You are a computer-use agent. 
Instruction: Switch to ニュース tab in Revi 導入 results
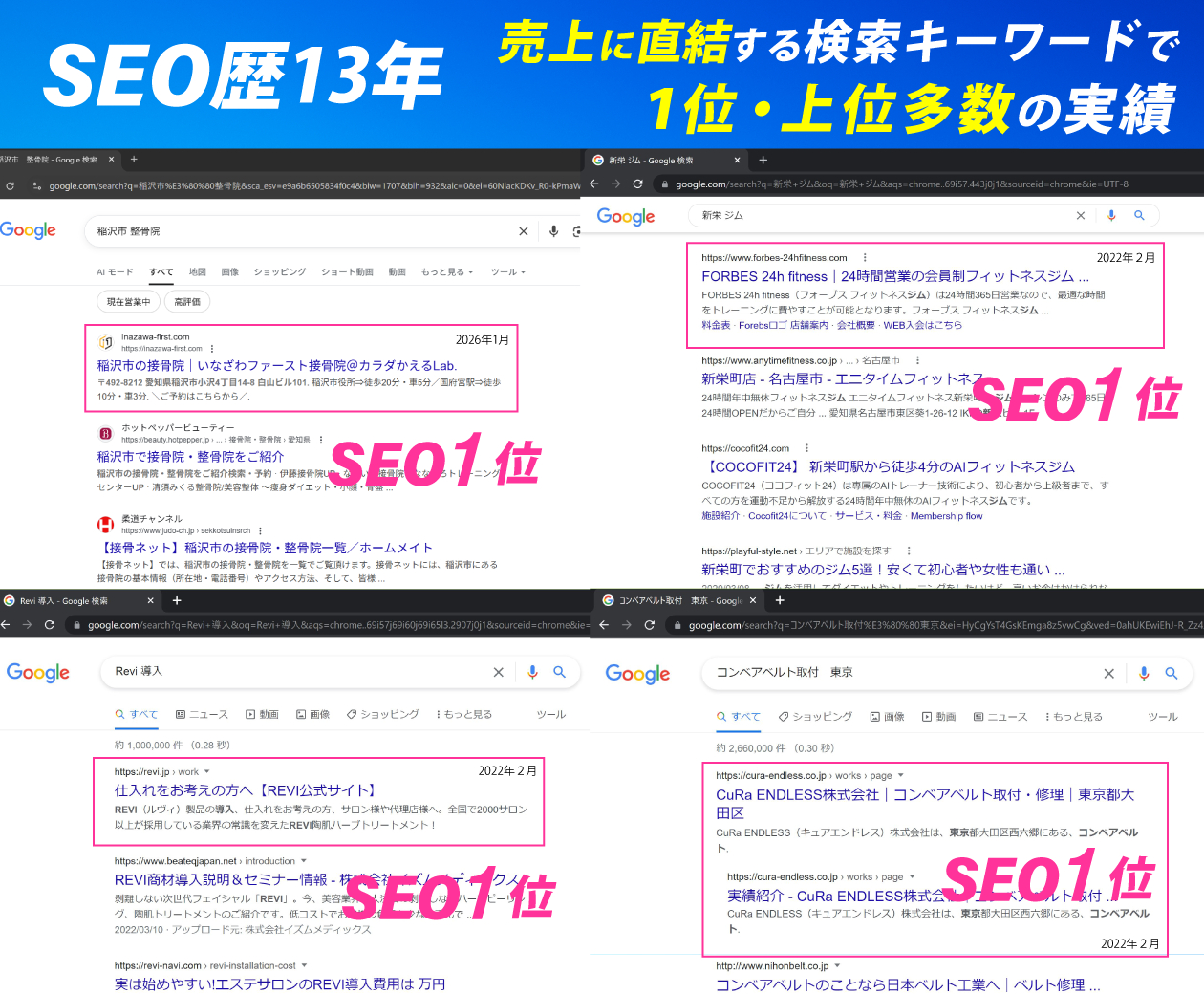[x=203, y=714]
